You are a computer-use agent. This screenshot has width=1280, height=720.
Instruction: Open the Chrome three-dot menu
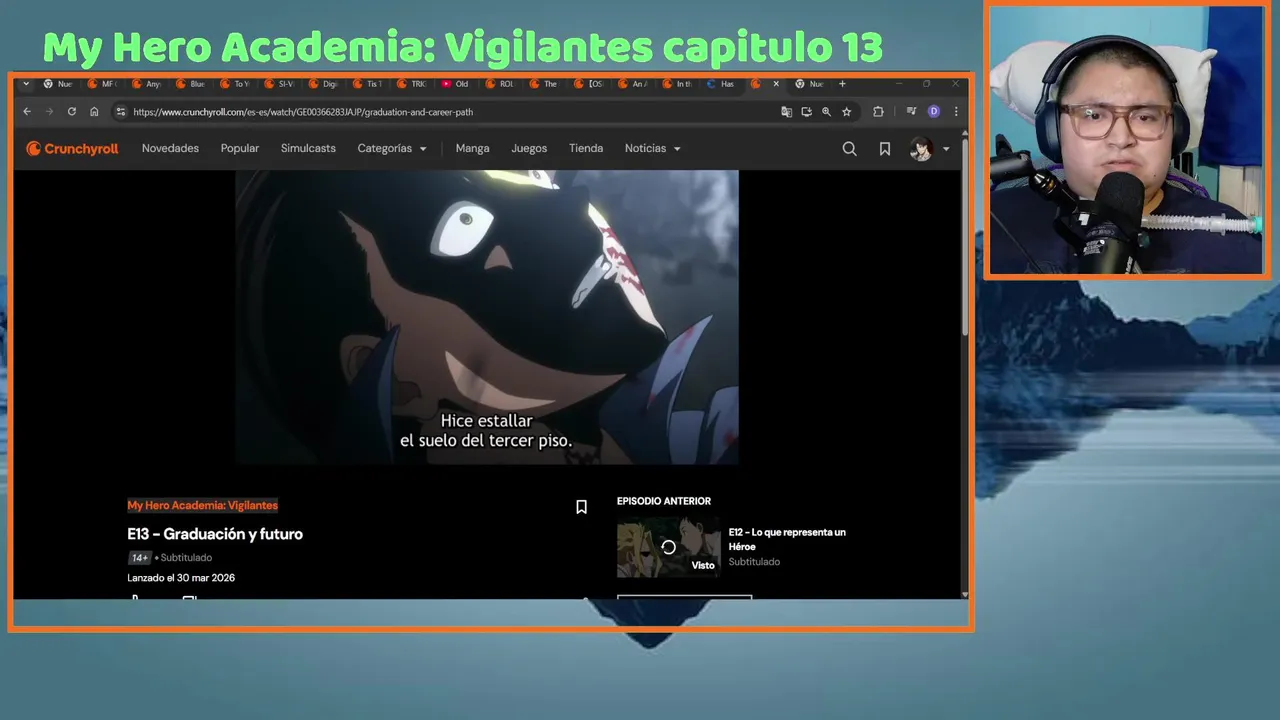point(956,112)
